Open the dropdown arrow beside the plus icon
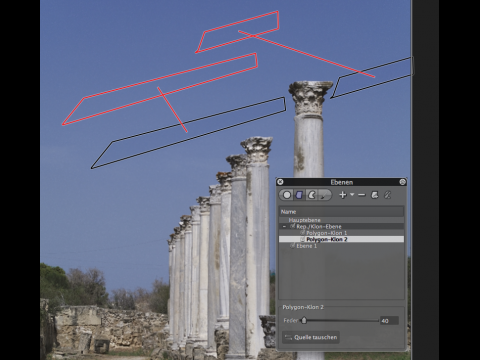Viewport: 480px width, 360px height. pos(352,195)
